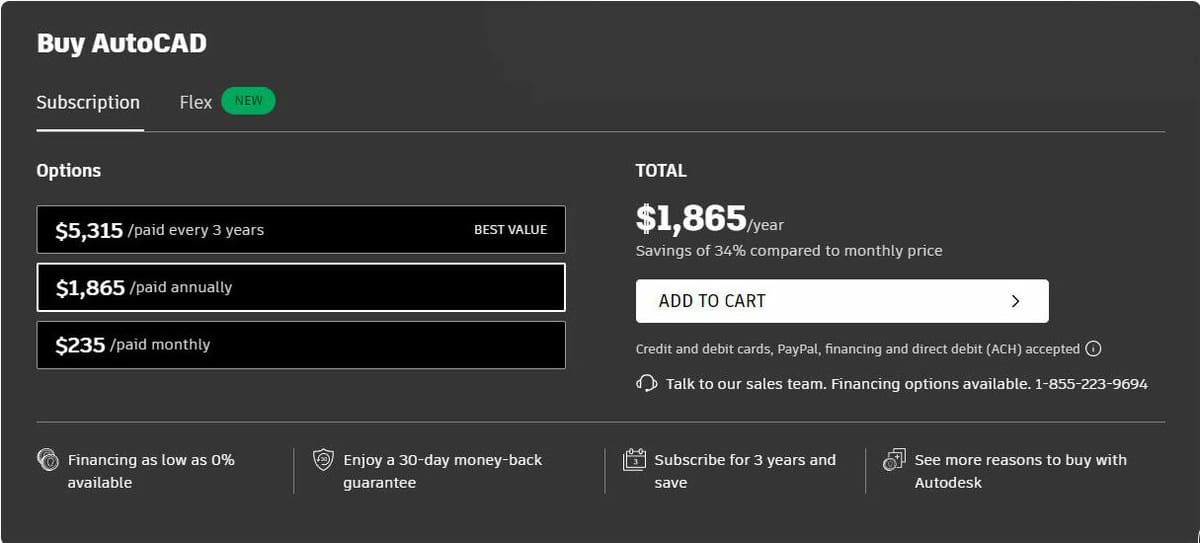The height and width of the screenshot is (543, 1200).
Task: Click the BEST VALUE label on 3-year option
Action: coord(510,229)
